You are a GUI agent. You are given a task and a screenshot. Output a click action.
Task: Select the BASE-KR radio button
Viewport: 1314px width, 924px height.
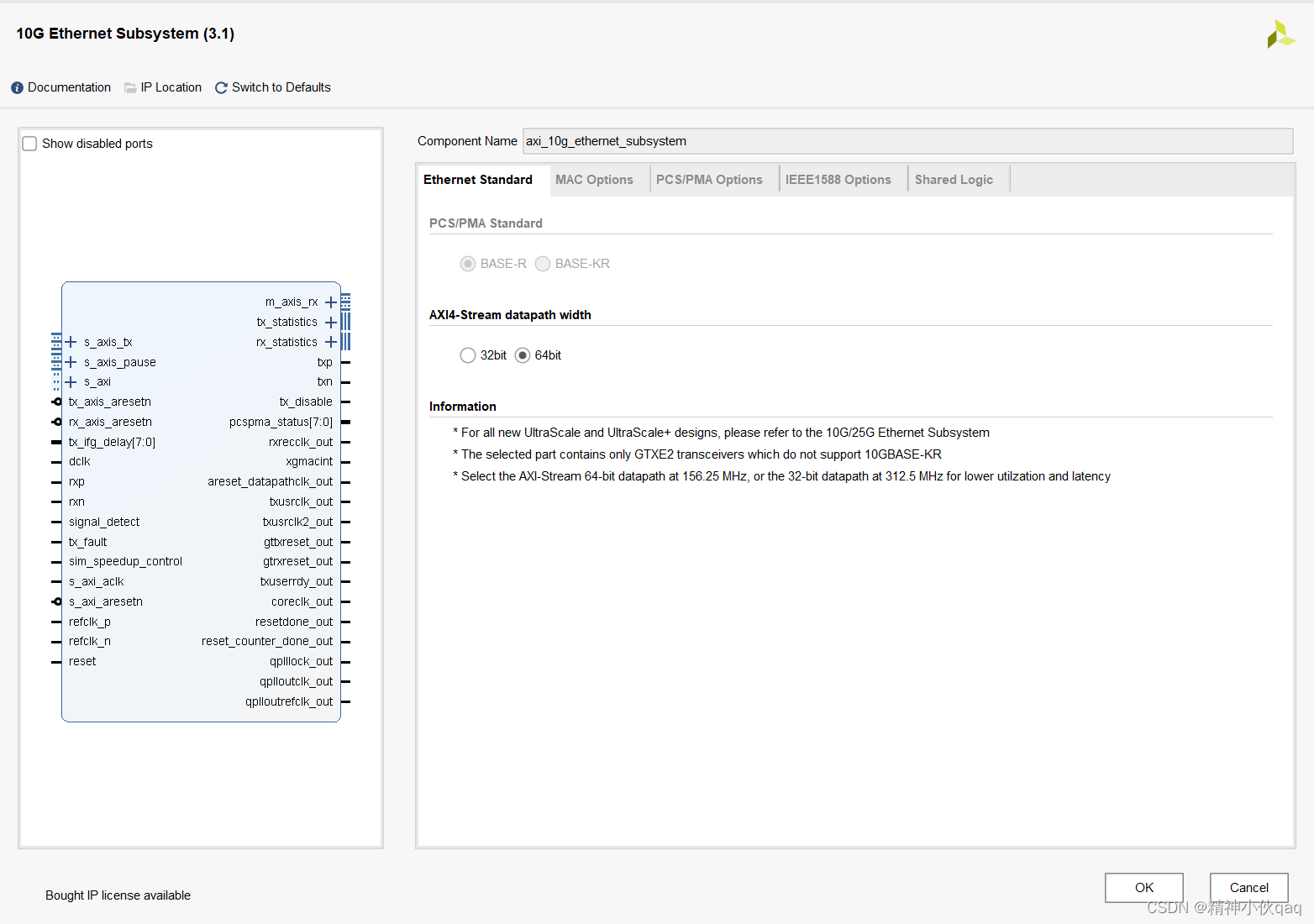tap(543, 264)
